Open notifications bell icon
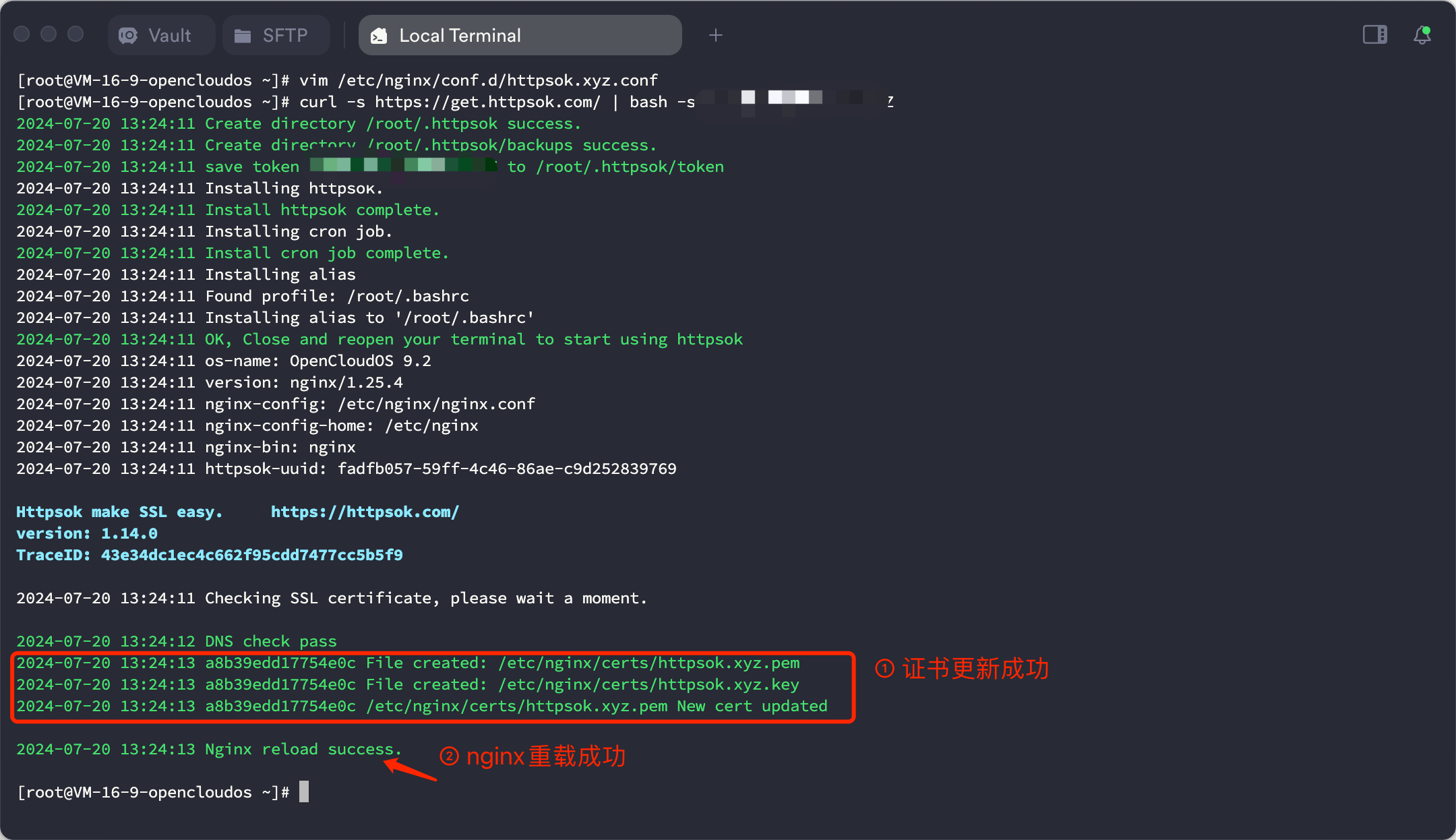Image resolution: width=1456 pixels, height=840 pixels. coord(1422,34)
